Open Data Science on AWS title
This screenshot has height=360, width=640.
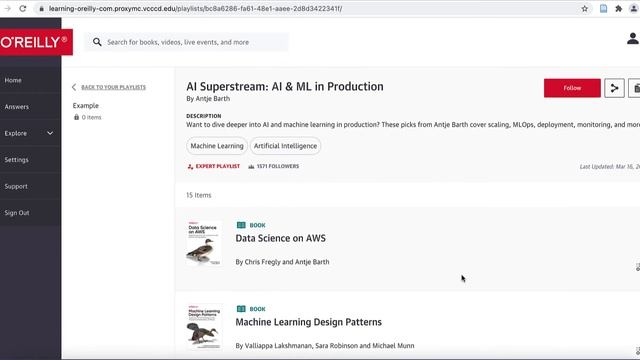click(280, 238)
